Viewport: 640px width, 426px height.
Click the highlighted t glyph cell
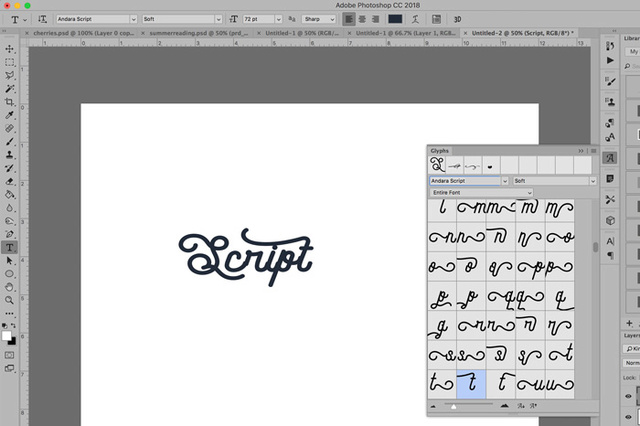(471, 384)
